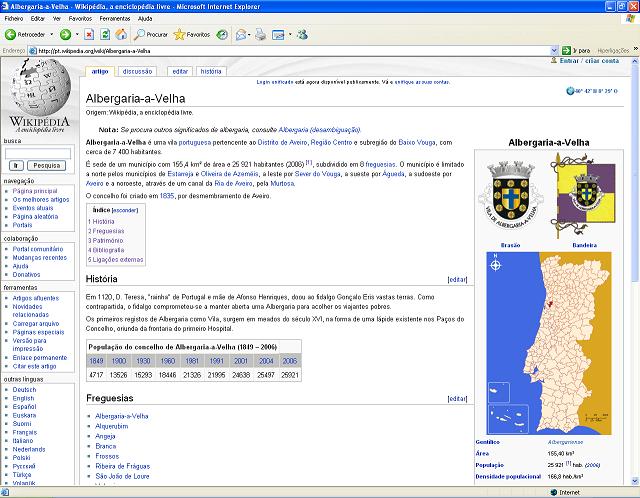Click the Edit page toolbar icon
The height and width of the screenshot is (498, 640).
278,35
